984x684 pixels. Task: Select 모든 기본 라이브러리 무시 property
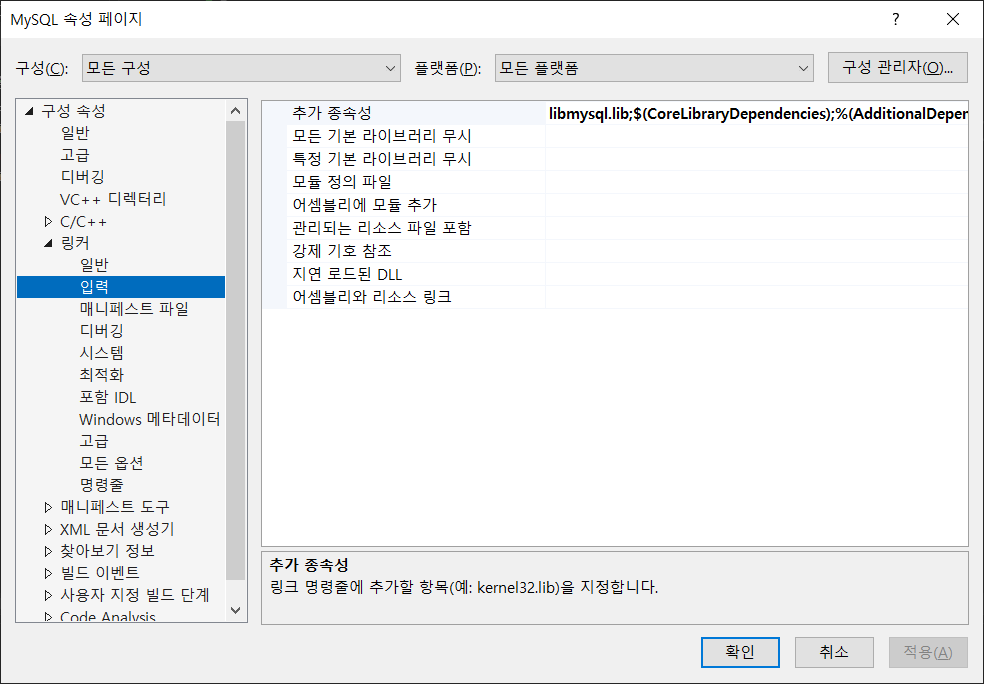(x=615, y=136)
